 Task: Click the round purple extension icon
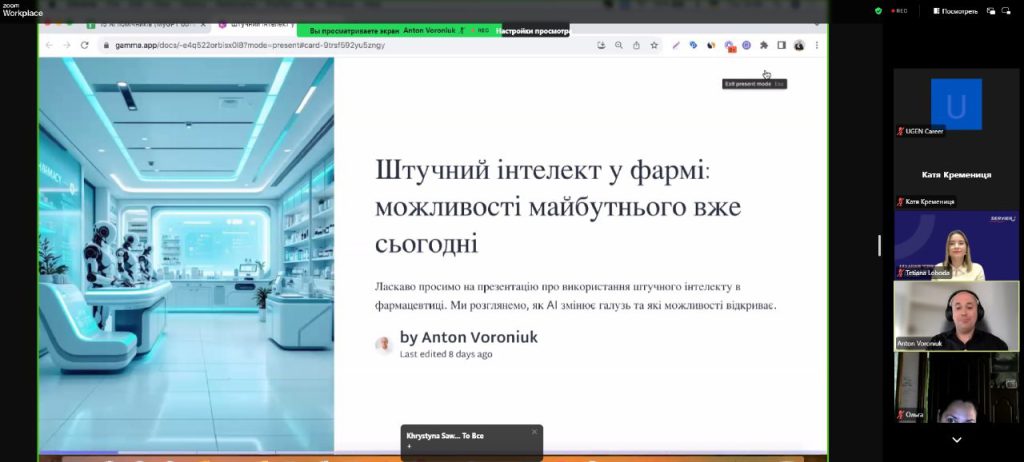click(746, 45)
